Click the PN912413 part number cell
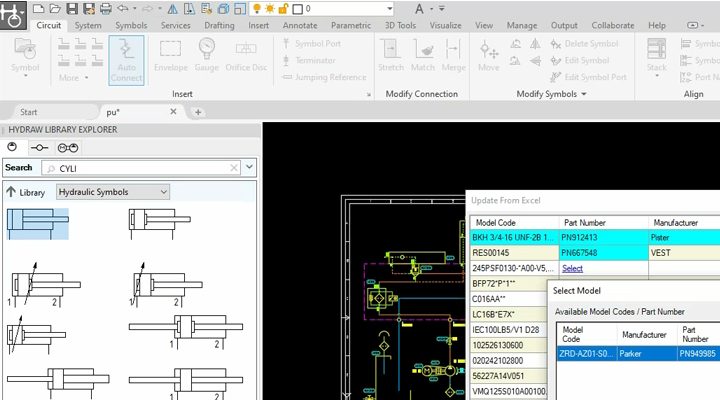 tap(603, 237)
